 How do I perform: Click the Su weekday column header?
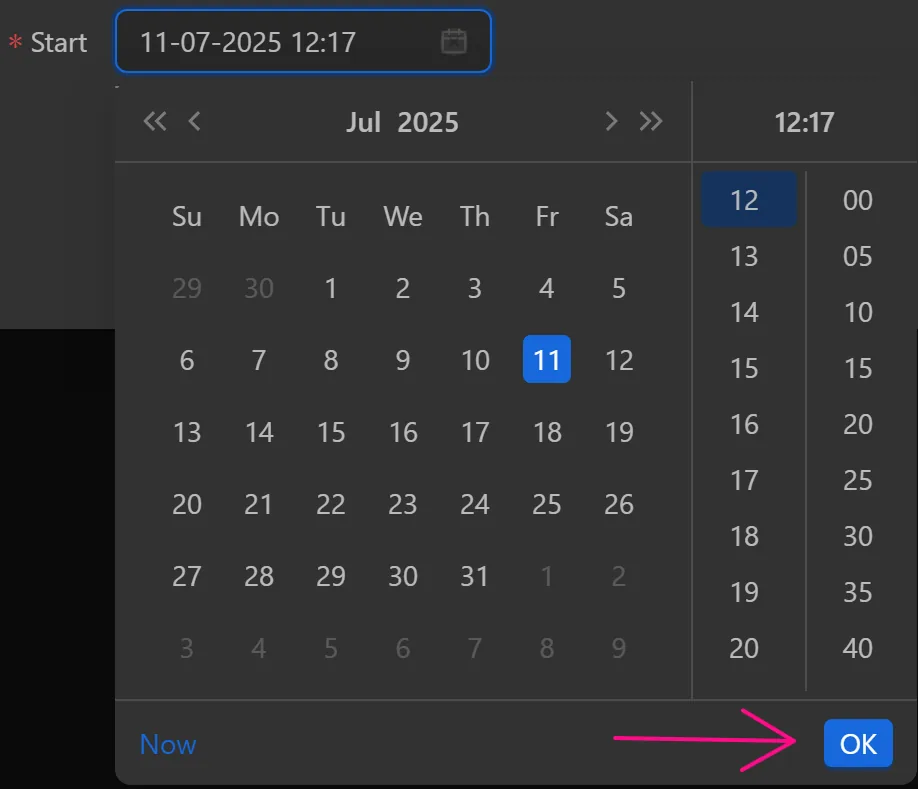pyautogui.click(x=186, y=216)
